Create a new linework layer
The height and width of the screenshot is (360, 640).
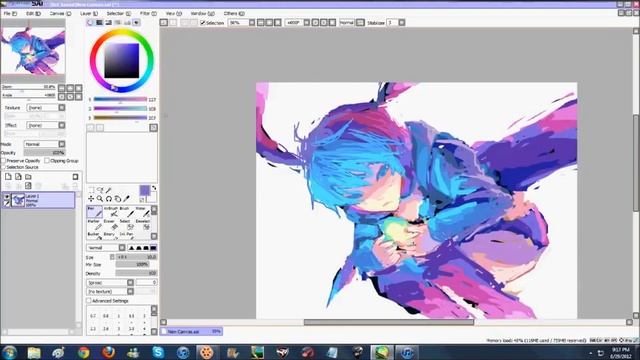[x=18, y=177]
